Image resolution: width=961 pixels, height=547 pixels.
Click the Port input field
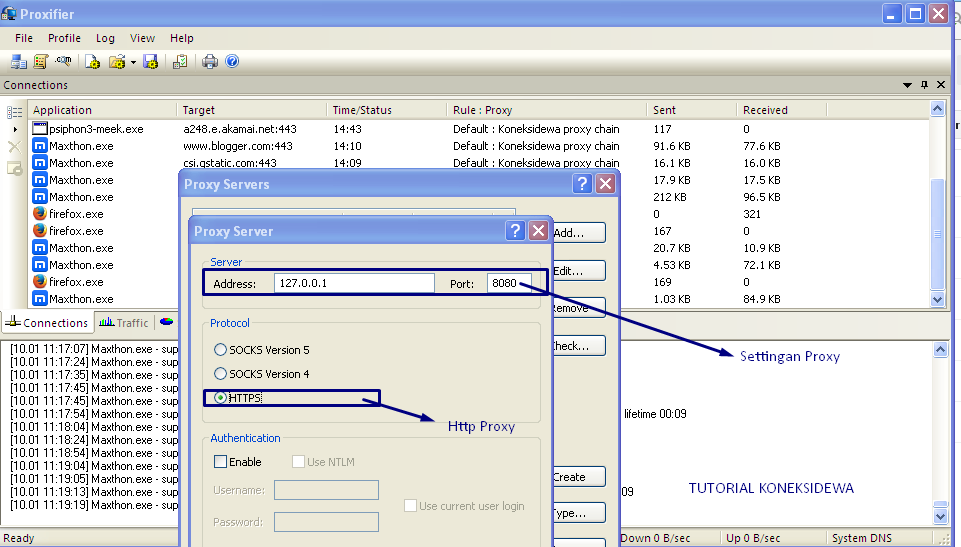click(x=509, y=283)
